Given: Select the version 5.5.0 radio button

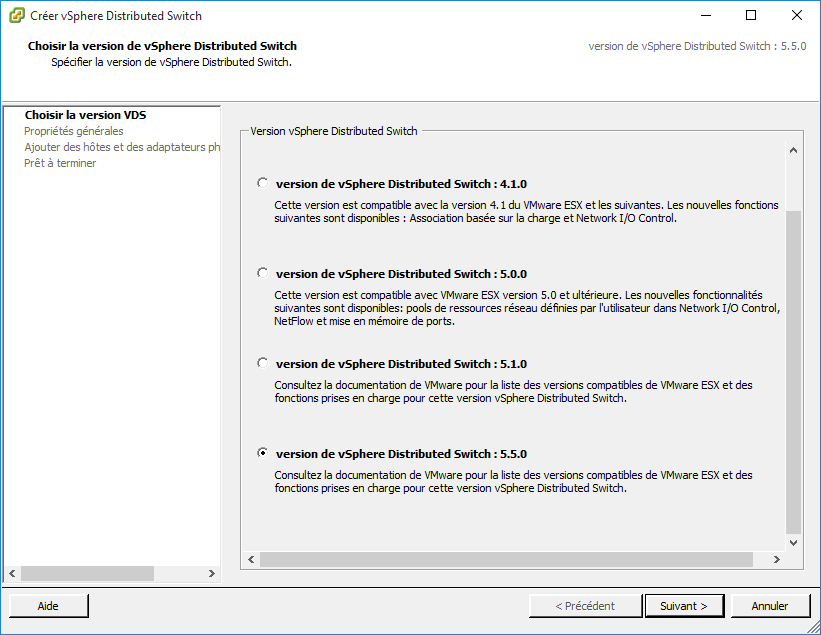Looking at the screenshot, I should coord(262,453).
